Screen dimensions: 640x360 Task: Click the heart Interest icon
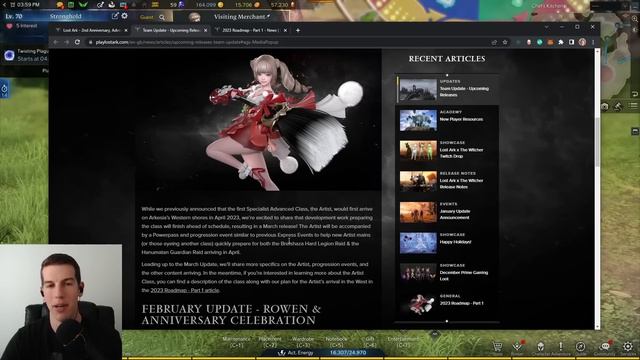[9, 26]
